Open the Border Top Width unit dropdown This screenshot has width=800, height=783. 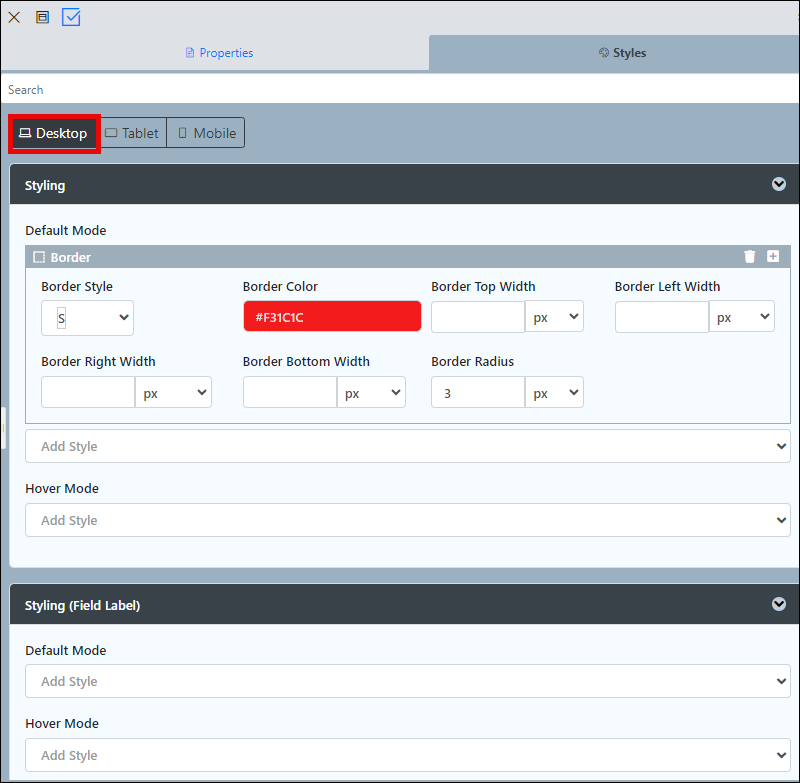pos(555,317)
